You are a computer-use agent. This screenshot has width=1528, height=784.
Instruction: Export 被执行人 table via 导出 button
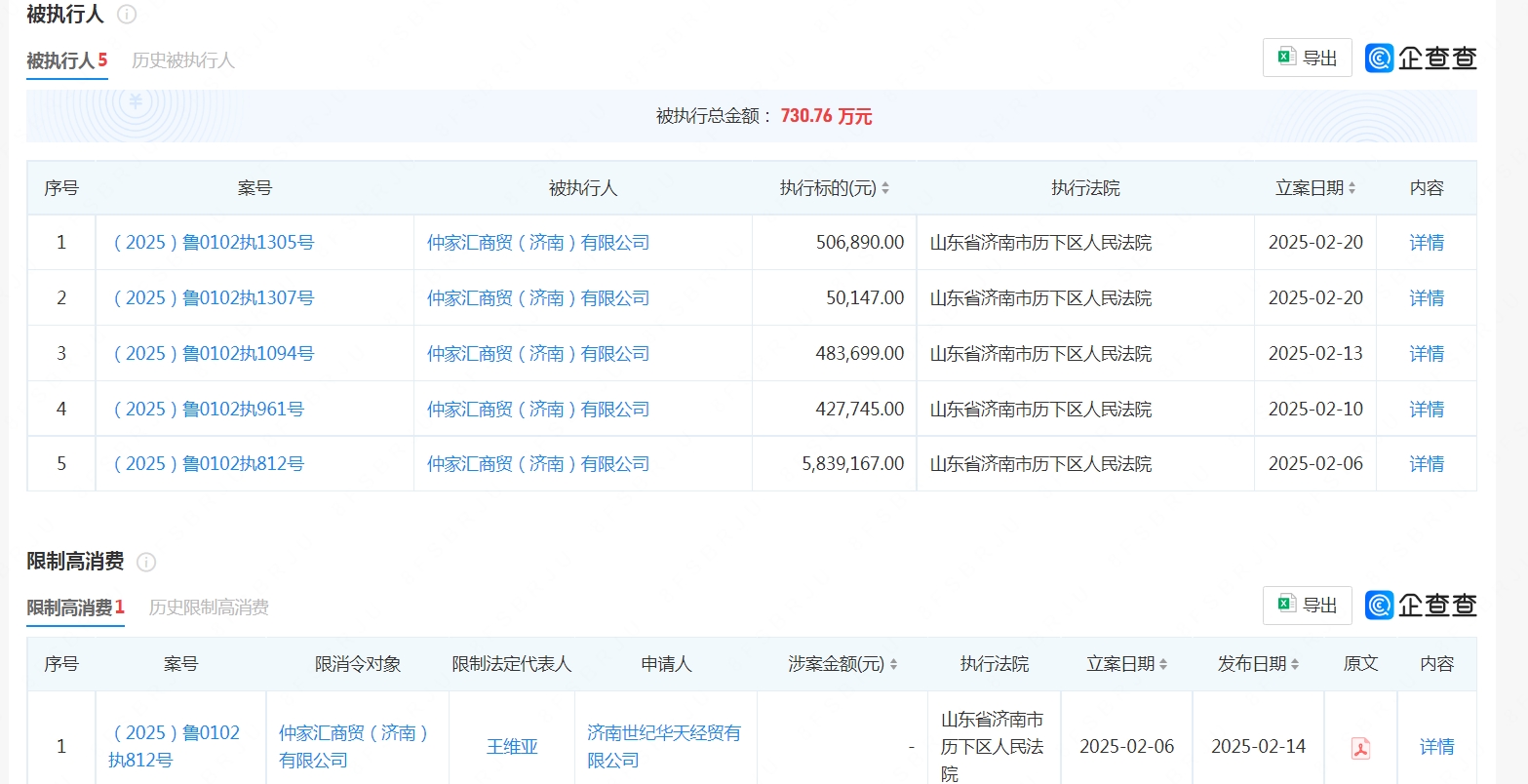pyautogui.click(x=1307, y=58)
